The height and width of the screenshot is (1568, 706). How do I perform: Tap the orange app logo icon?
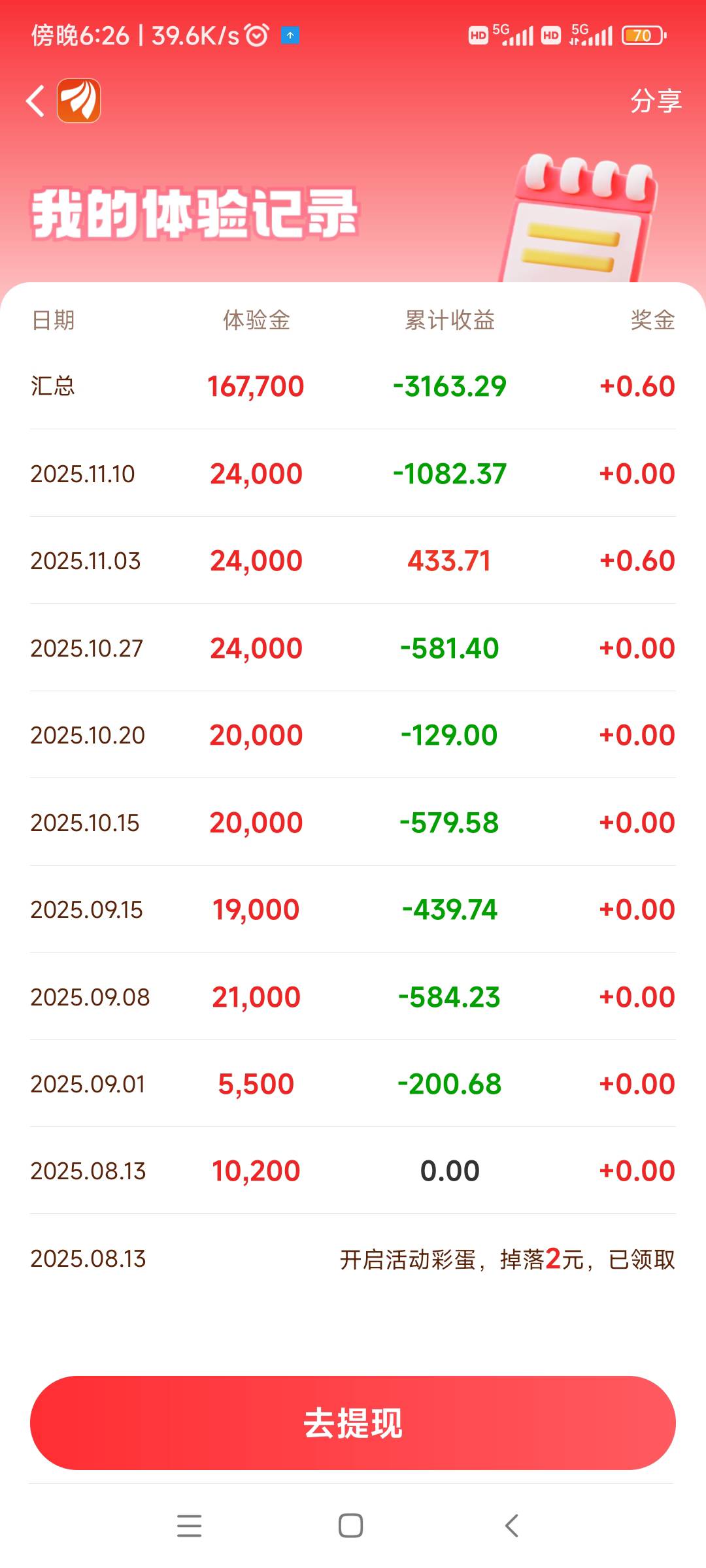[79, 101]
